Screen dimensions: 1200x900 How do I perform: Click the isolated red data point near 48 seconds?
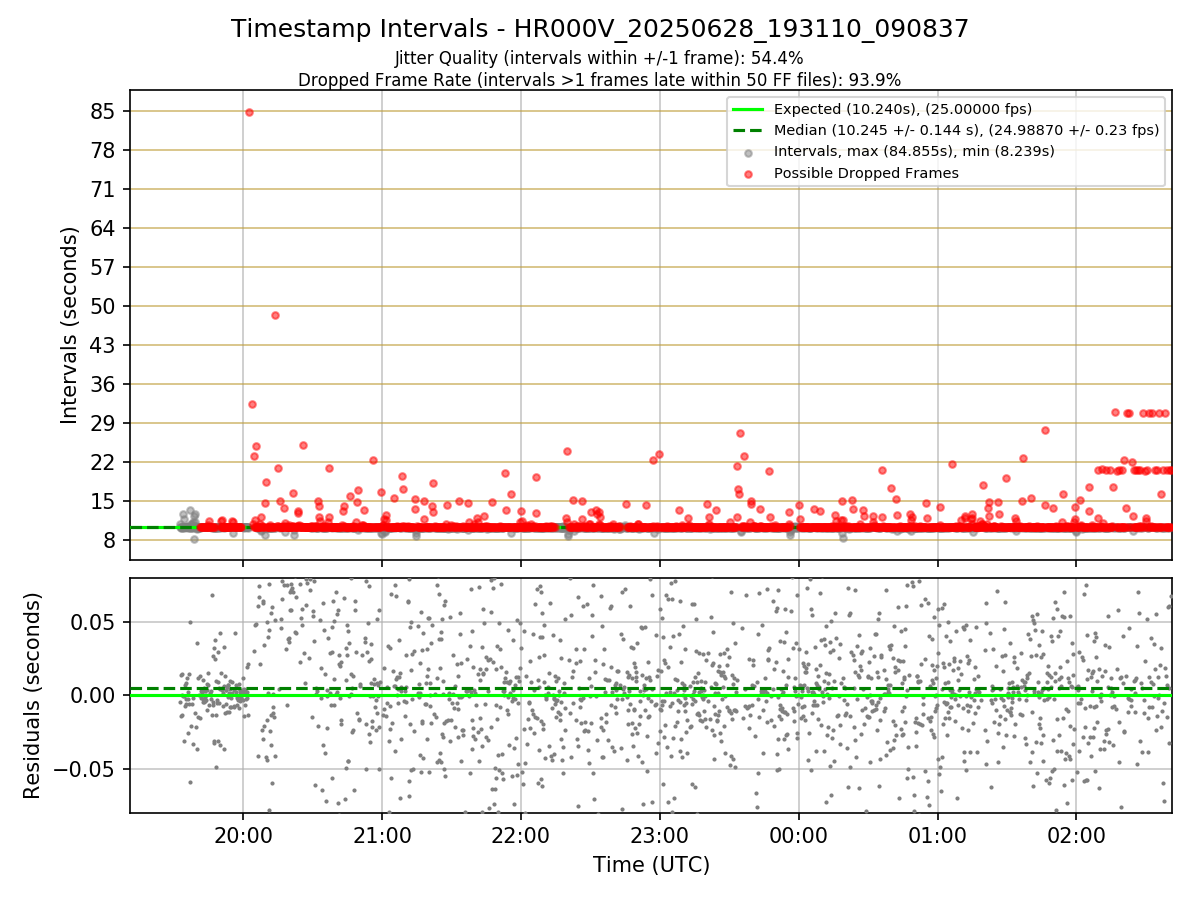point(275,315)
